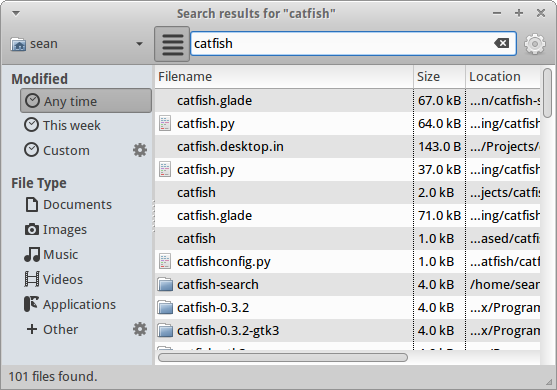The width and height of the screenshot is (557, 390).
Task: Click the film strip Videos icon
Action: [32, 279]
